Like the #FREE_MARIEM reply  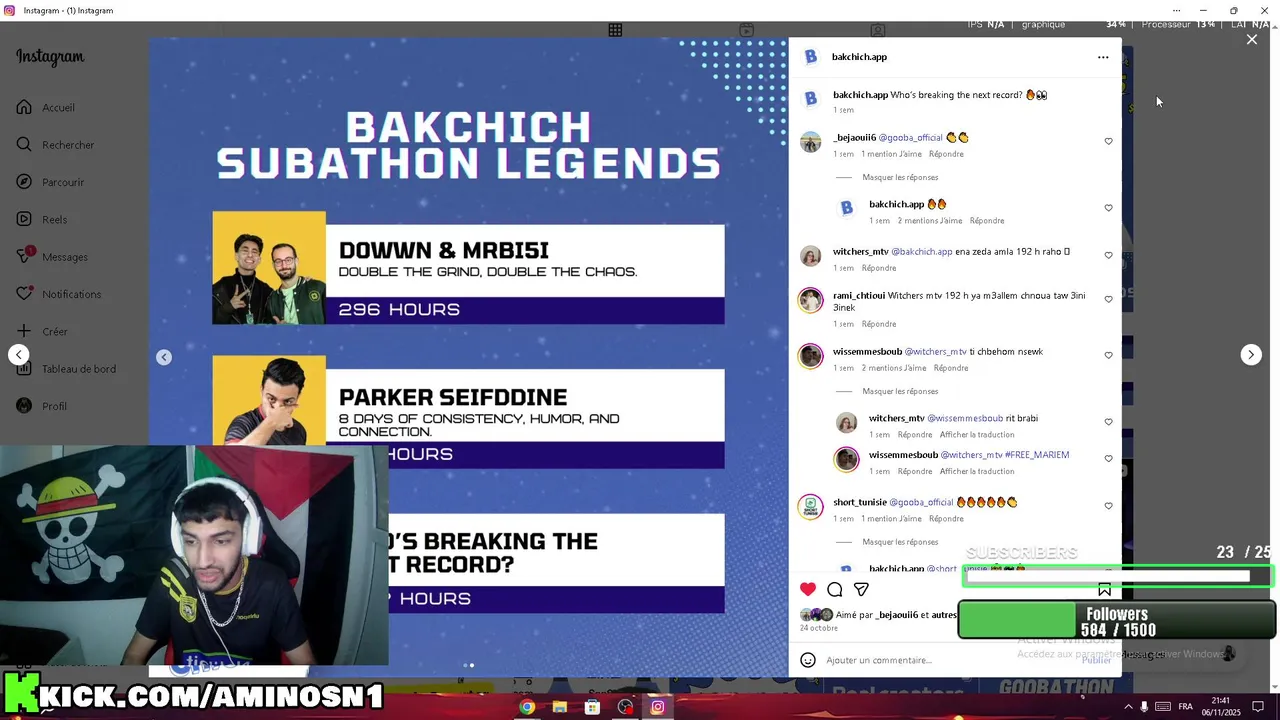click(1108, 458)
